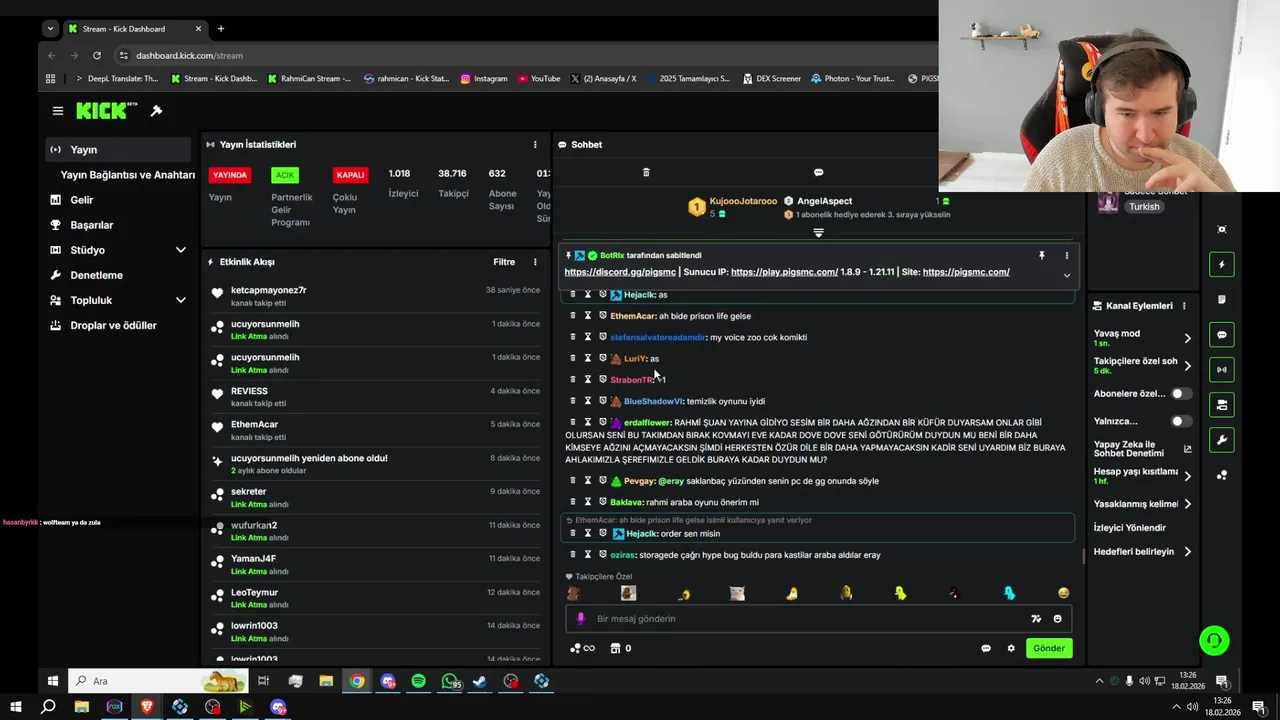
Task: Open Denetleme in sidebar
Action: (x=96, y=275)
